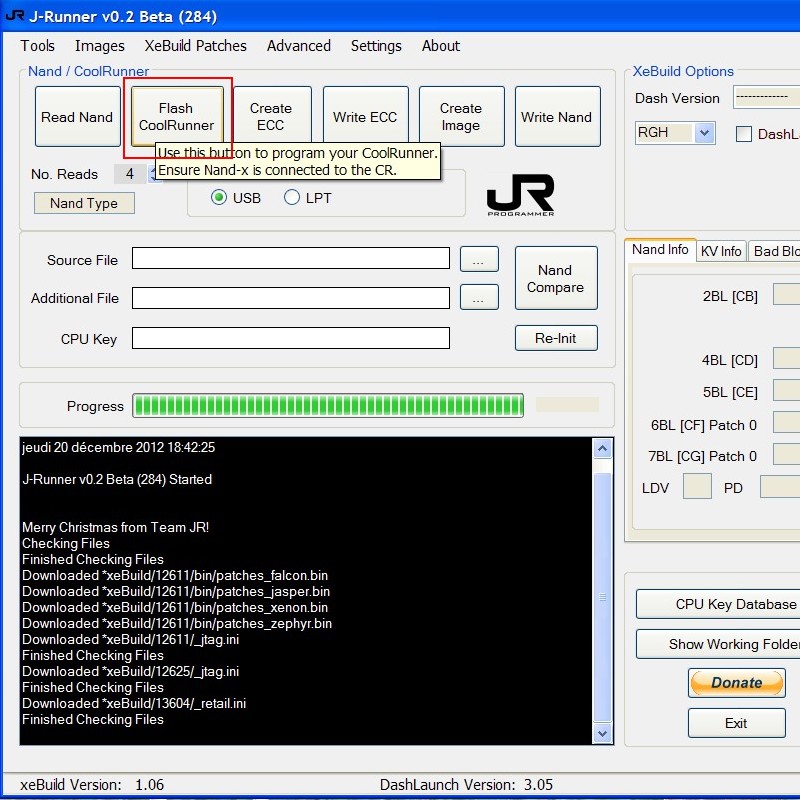This screenshot has height=800, width=800.
Task: Open the Settings menu
Action: (376, 46)
